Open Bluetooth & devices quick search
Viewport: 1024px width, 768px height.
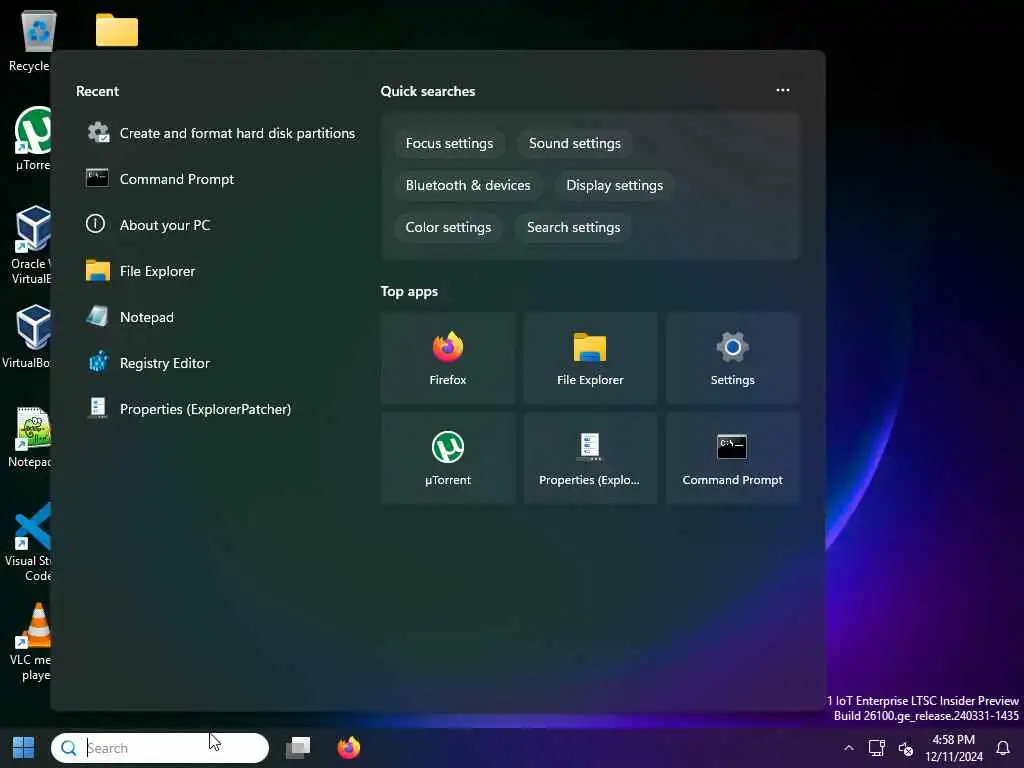(468, 185)
